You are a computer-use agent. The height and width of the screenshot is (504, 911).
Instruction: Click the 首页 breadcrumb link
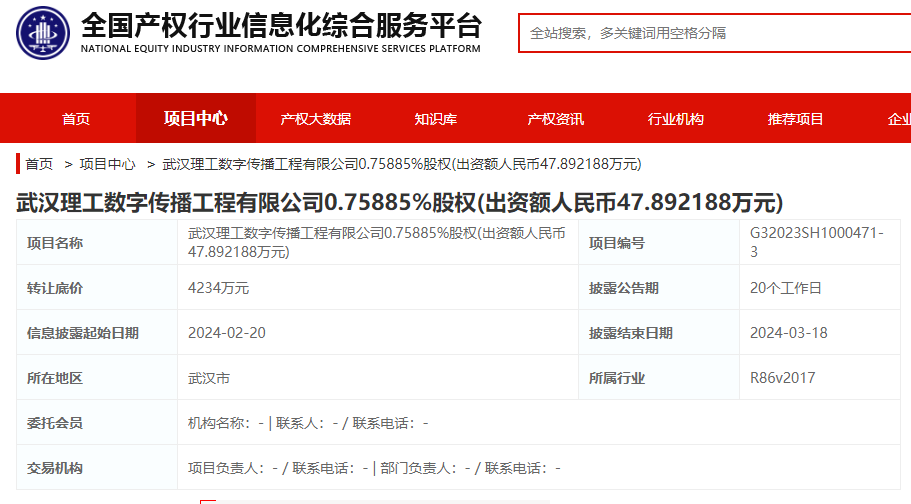click(39, 165)
